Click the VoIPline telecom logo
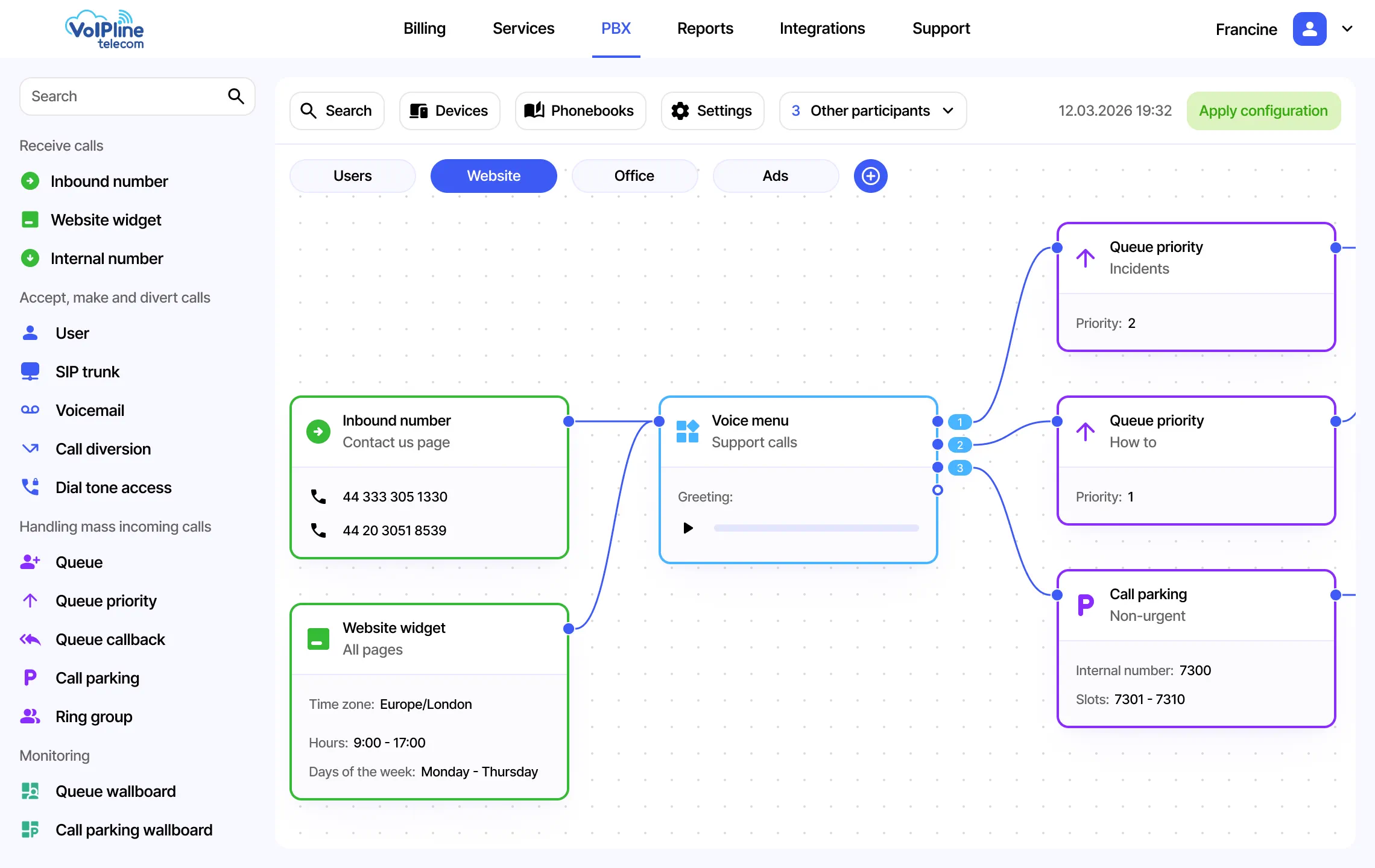 104,29
